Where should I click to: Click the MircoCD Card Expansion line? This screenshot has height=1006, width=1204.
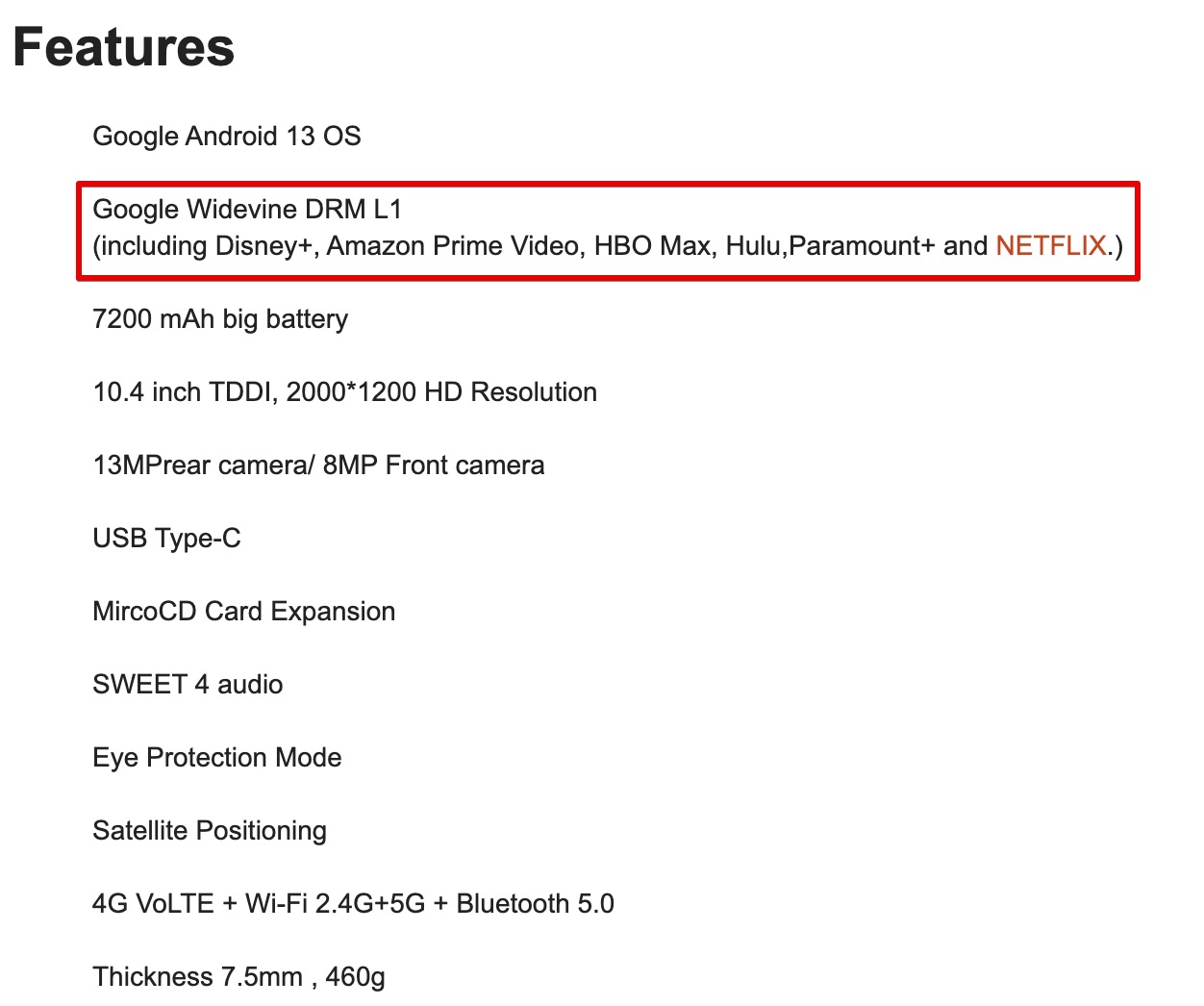click(x=244, y=612)
